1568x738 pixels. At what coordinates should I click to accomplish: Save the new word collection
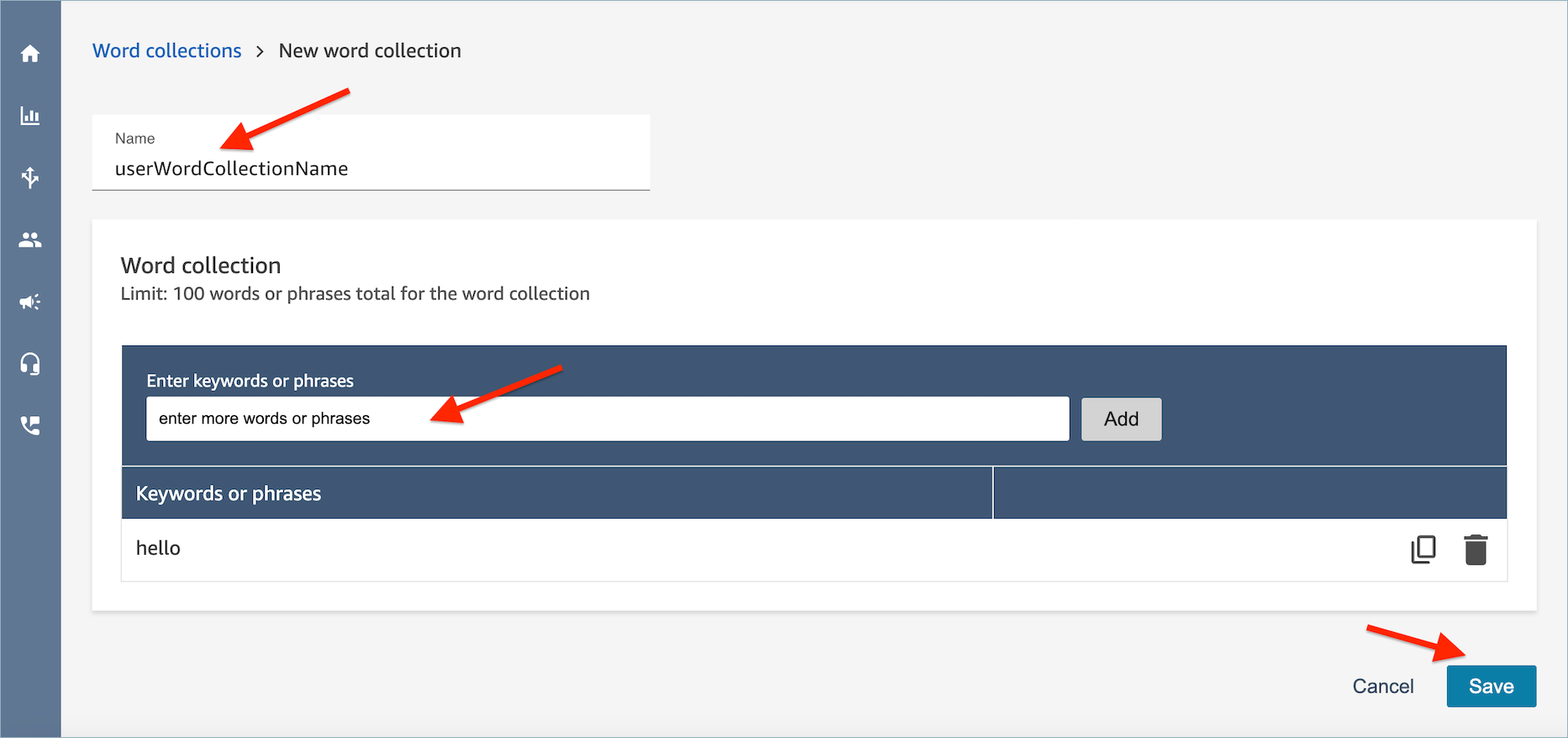(1491, 686)
